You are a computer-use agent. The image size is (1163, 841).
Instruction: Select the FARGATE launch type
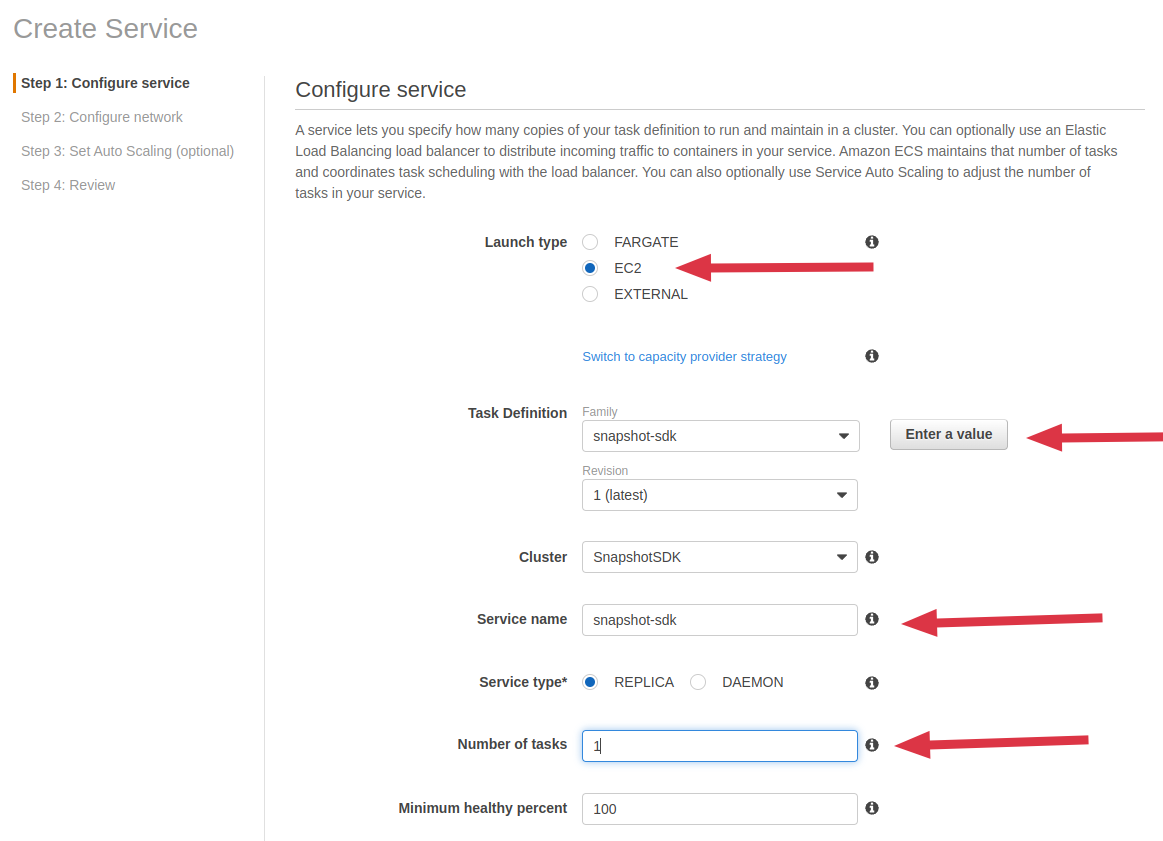coord(590,242)
